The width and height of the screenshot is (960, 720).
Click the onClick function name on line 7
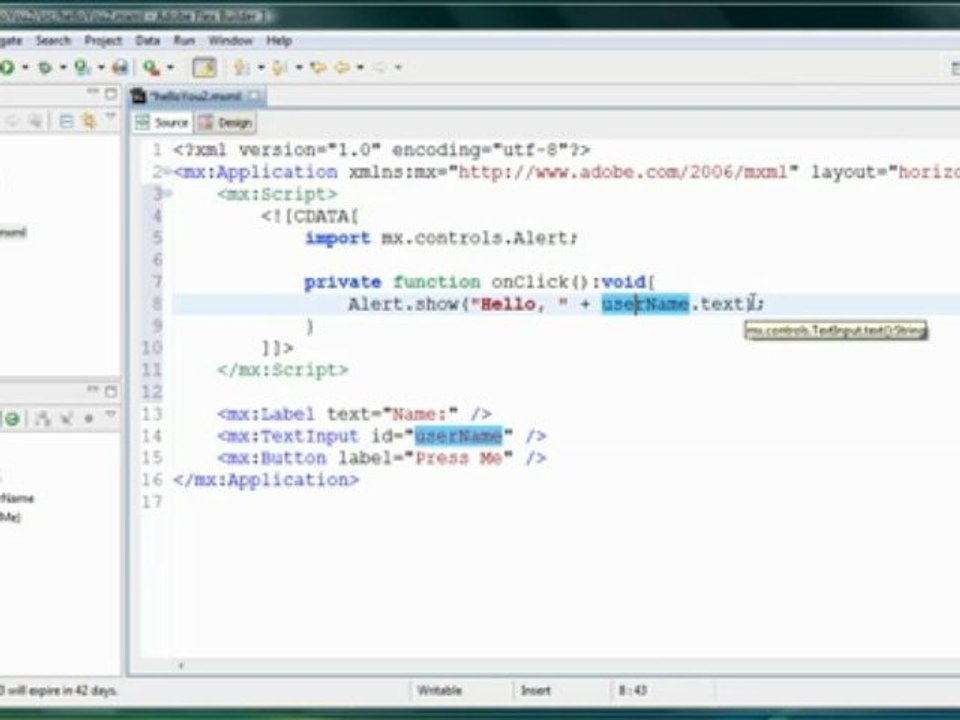pyautogui.click(x=530, y=282)
